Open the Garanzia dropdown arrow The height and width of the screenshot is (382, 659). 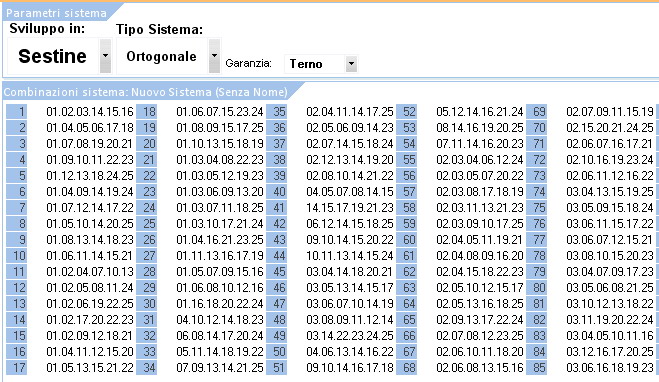[x=351, y=64]
